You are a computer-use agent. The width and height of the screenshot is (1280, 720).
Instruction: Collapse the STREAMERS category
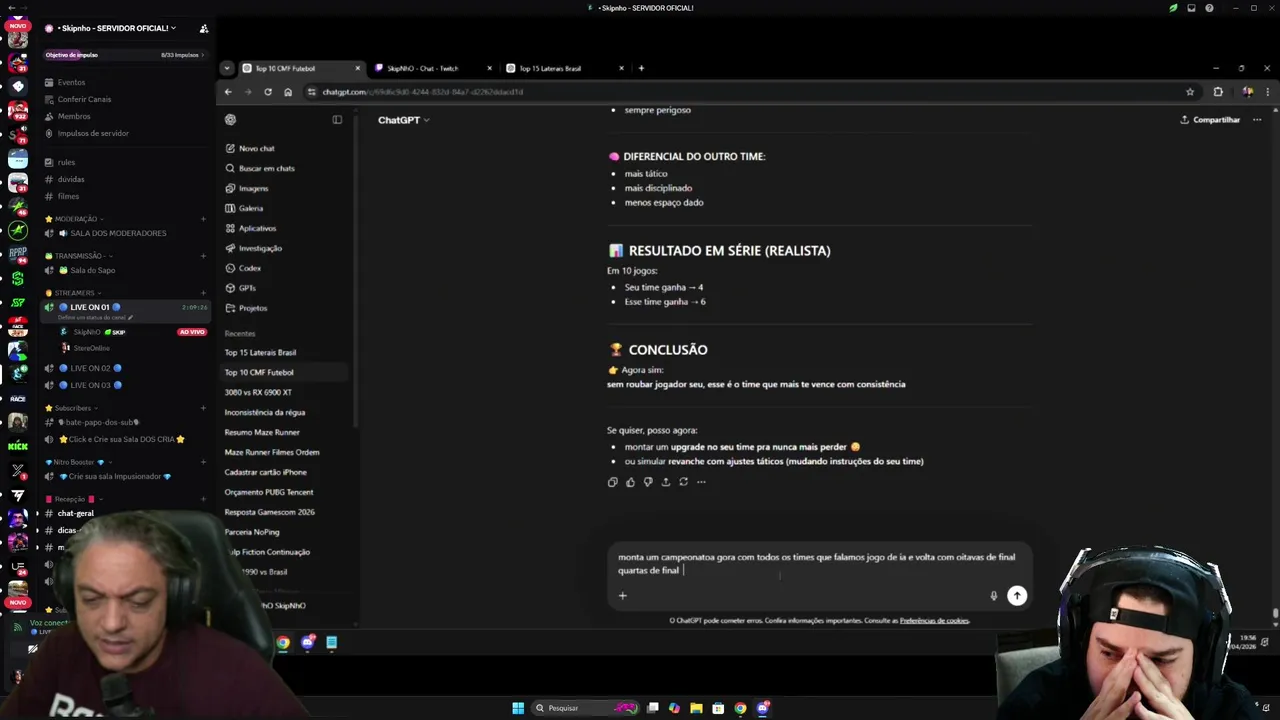tap(74, 293)
